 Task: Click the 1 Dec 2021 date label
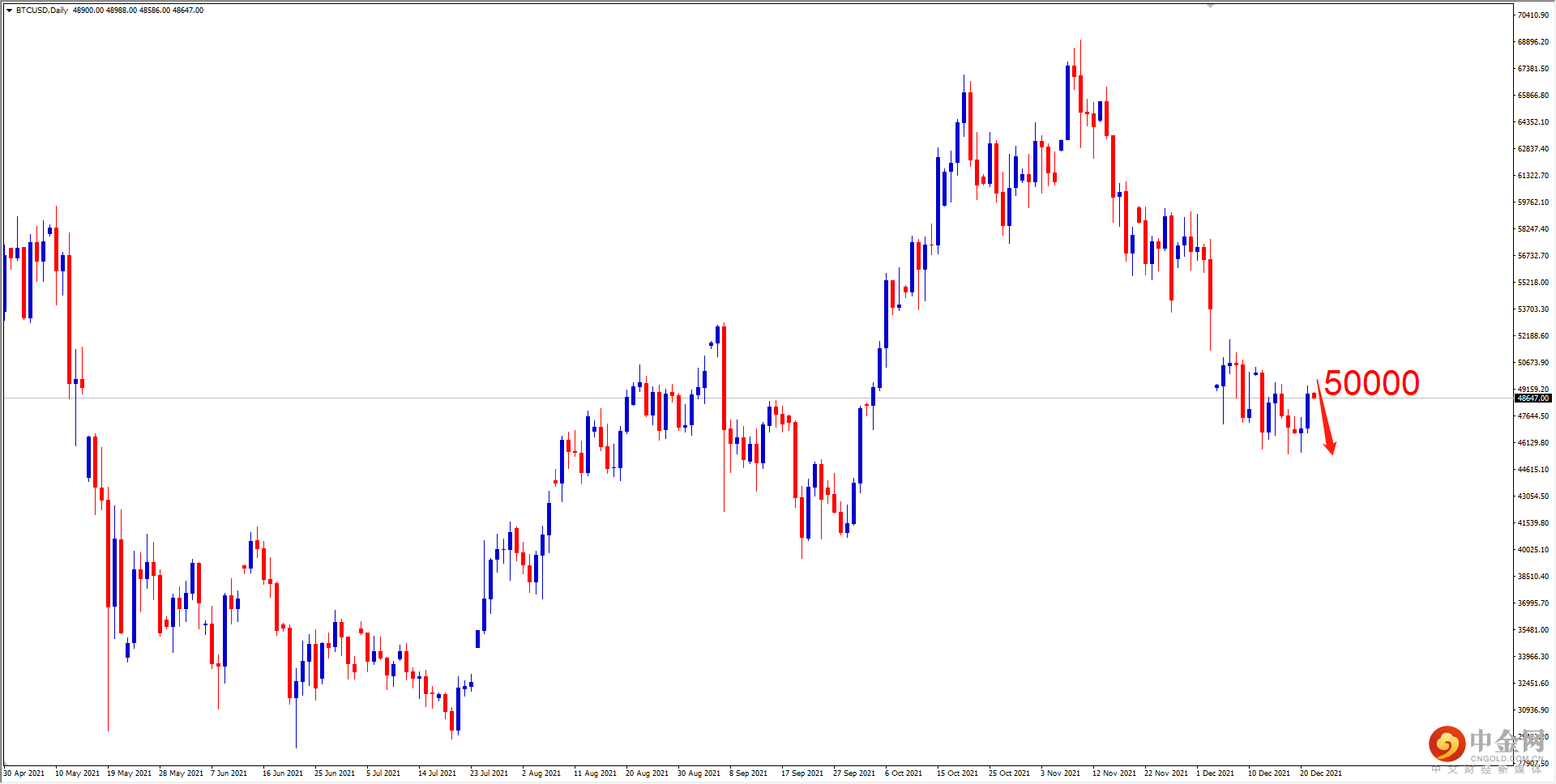point(1215,773)
